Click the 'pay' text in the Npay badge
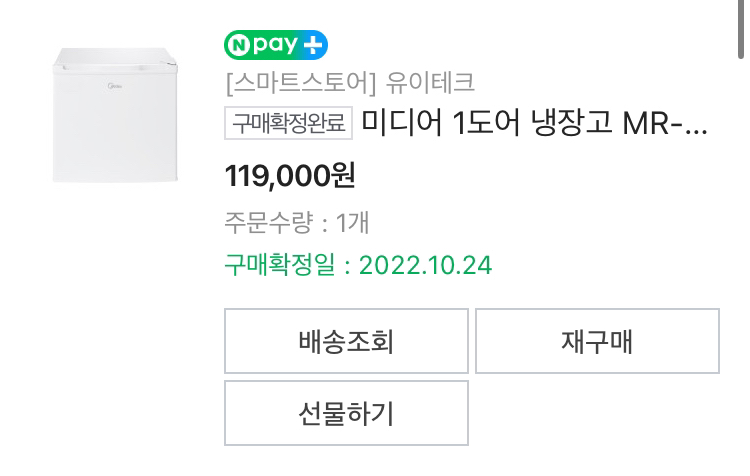Screen dimensions: 750x476 pos(275,46)
